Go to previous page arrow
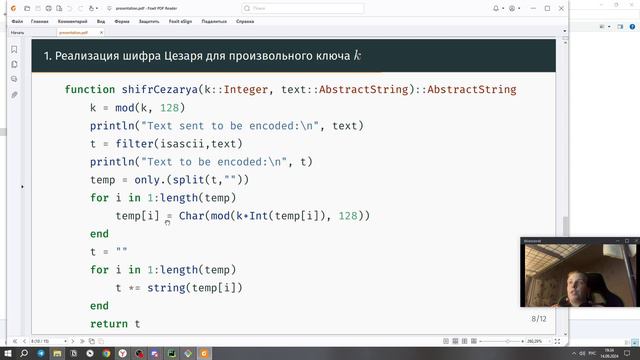Image resolution: width=640 pixels, height=360 pixels. (x=24, y=341)
